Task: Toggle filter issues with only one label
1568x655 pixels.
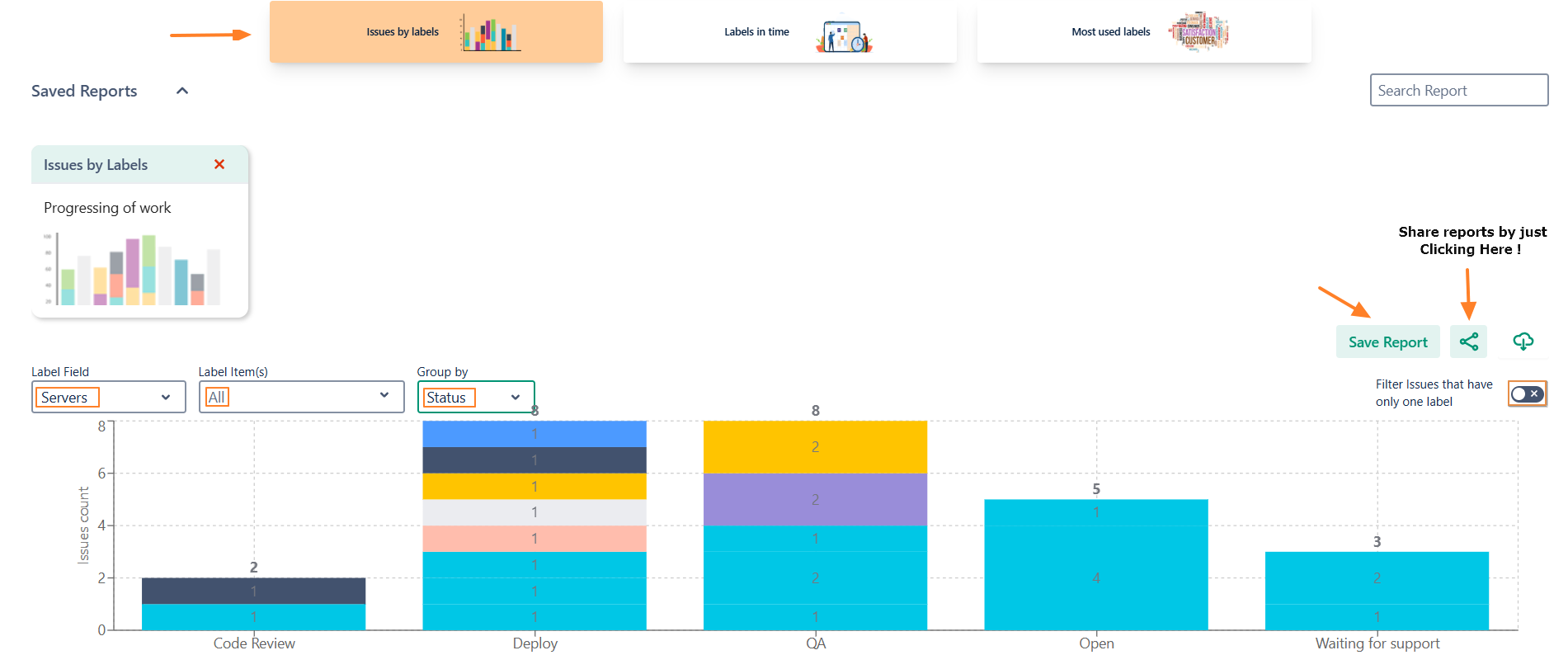Action: [1527, 394]
